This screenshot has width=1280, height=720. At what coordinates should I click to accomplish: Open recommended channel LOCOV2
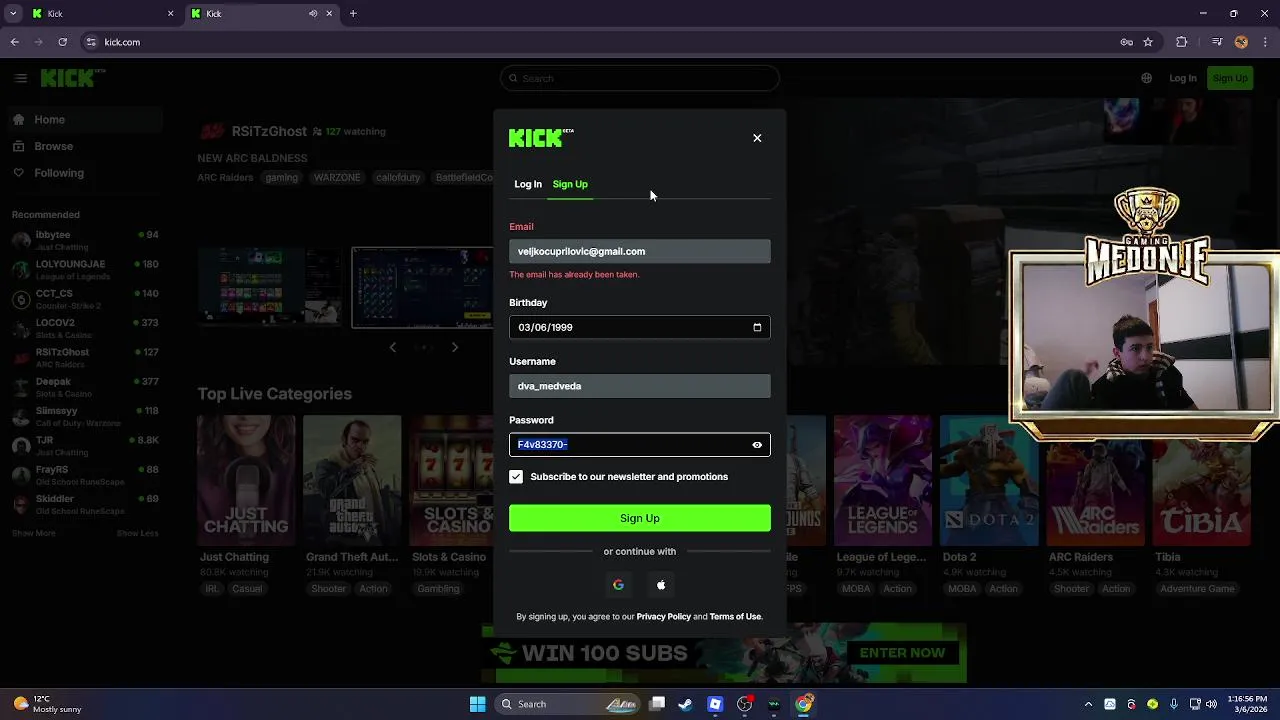(x=84, y=328)
